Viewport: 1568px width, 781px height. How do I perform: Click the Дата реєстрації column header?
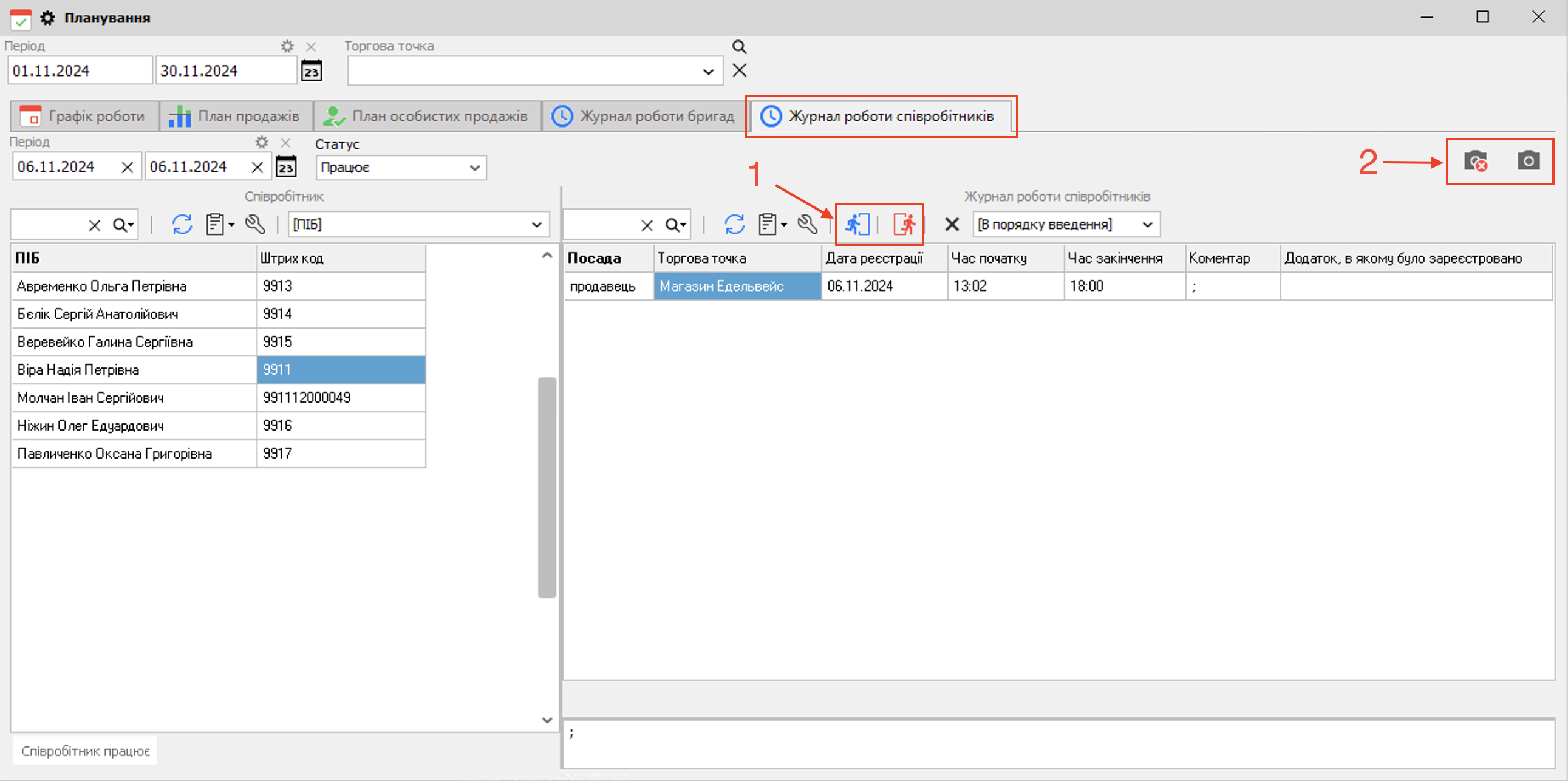[x=874, y=258]
